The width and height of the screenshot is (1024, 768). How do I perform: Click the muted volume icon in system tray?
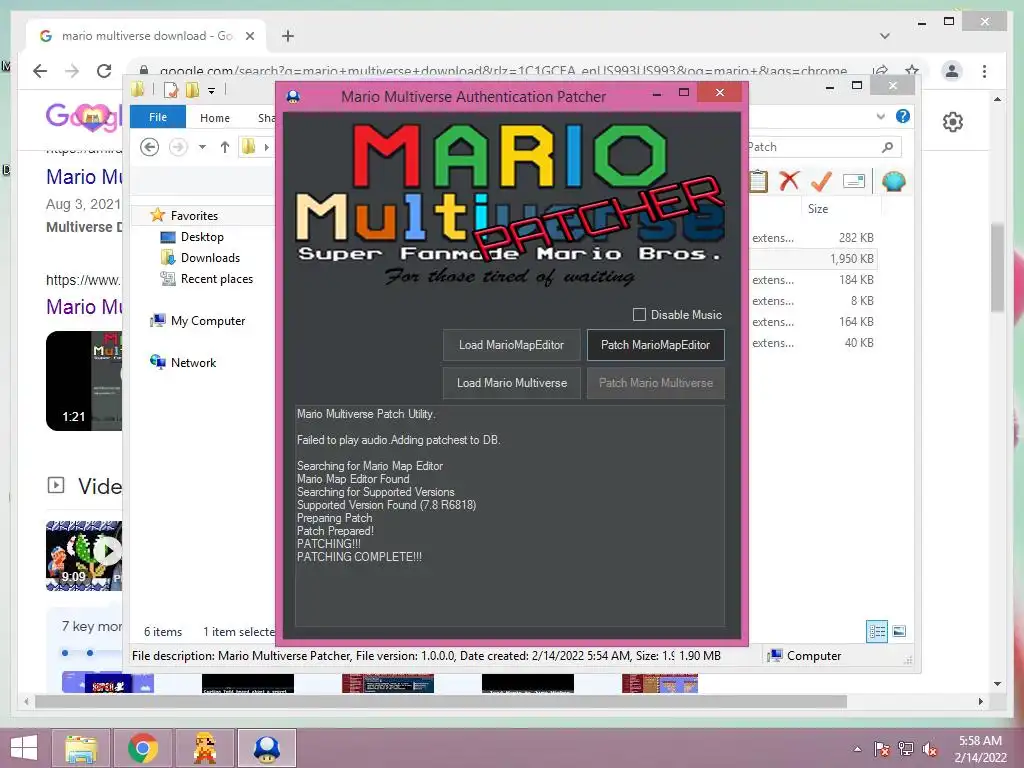[930, 749]
